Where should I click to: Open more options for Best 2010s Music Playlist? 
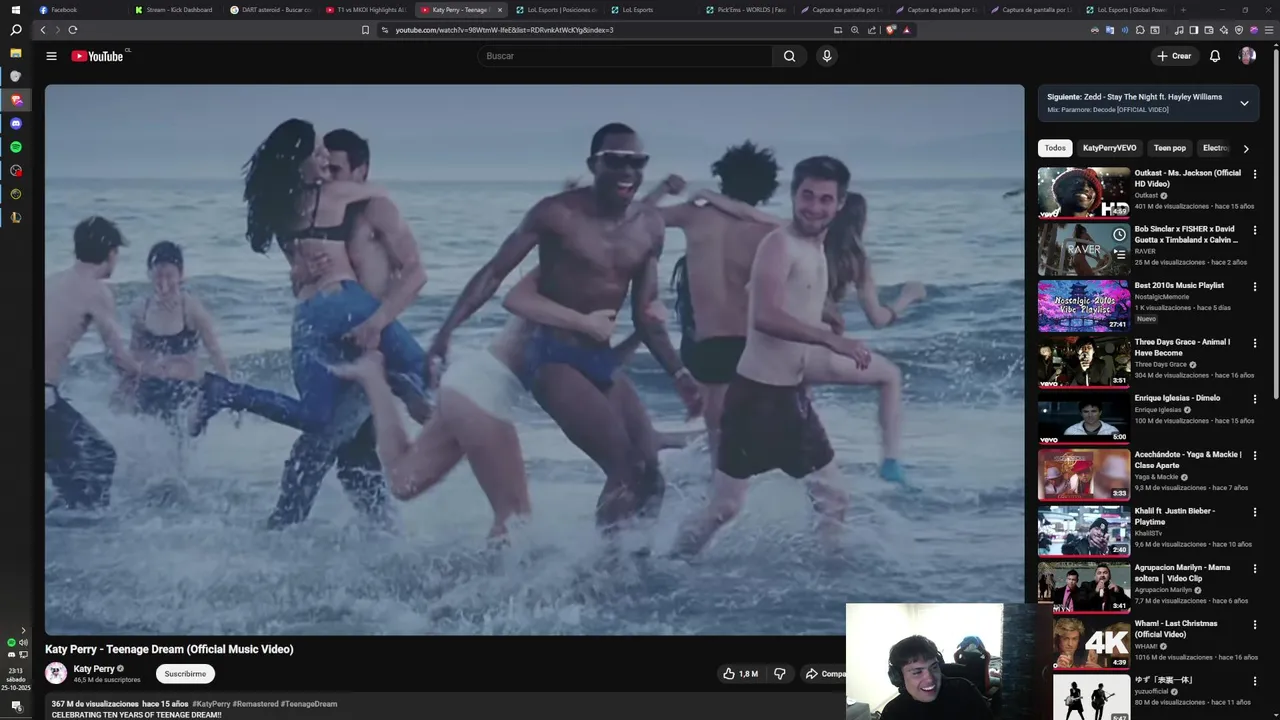pos(1255,286)
